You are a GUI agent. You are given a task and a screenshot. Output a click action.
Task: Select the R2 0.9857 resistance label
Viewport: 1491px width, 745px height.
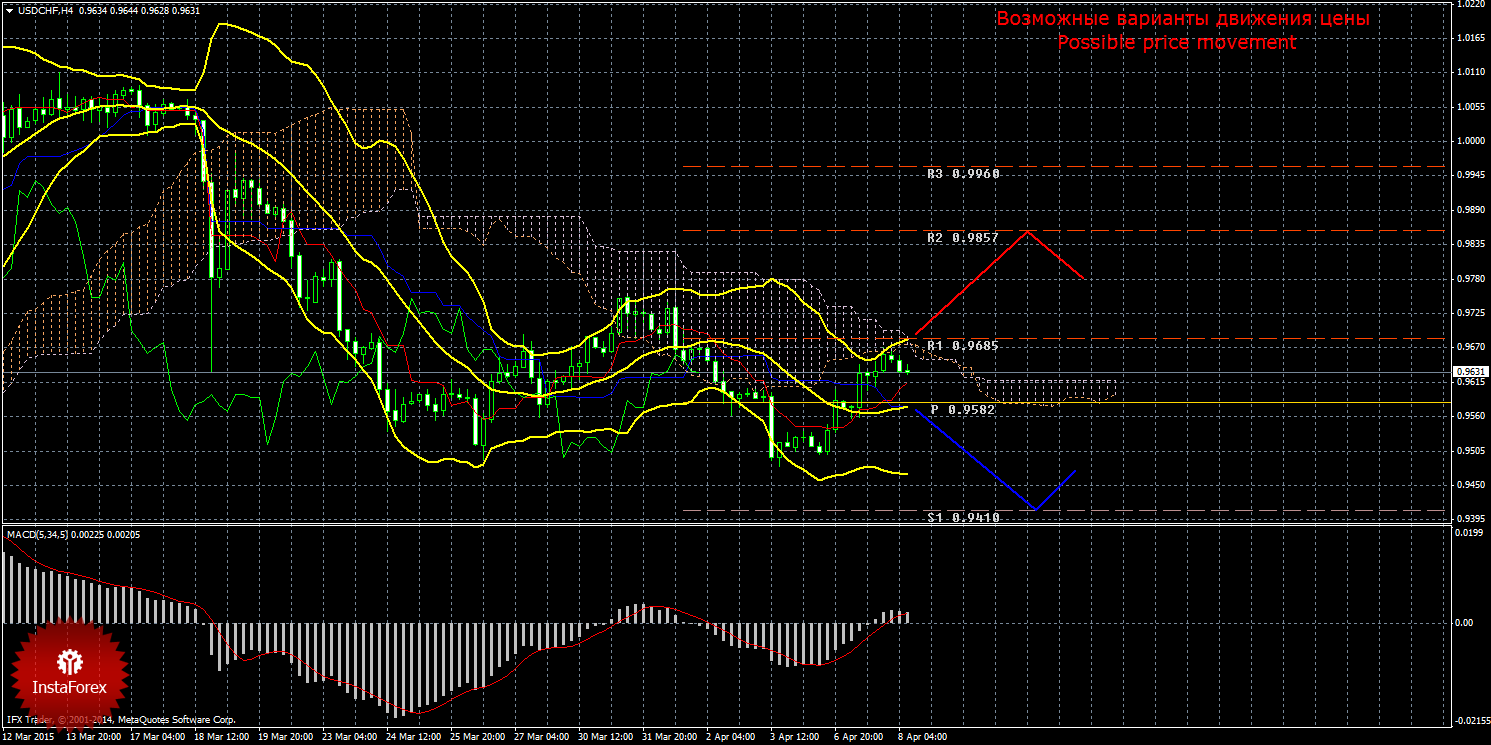[x=963, y=239]
